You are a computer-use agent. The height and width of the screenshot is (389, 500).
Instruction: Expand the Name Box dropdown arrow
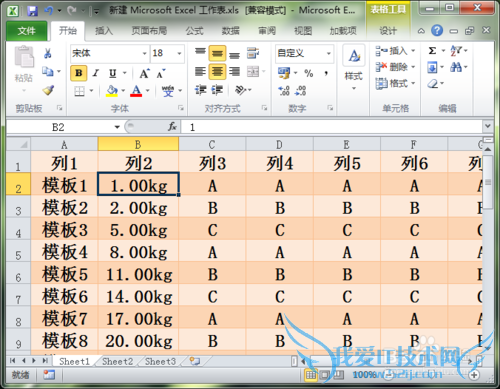[x=117, y=127]
